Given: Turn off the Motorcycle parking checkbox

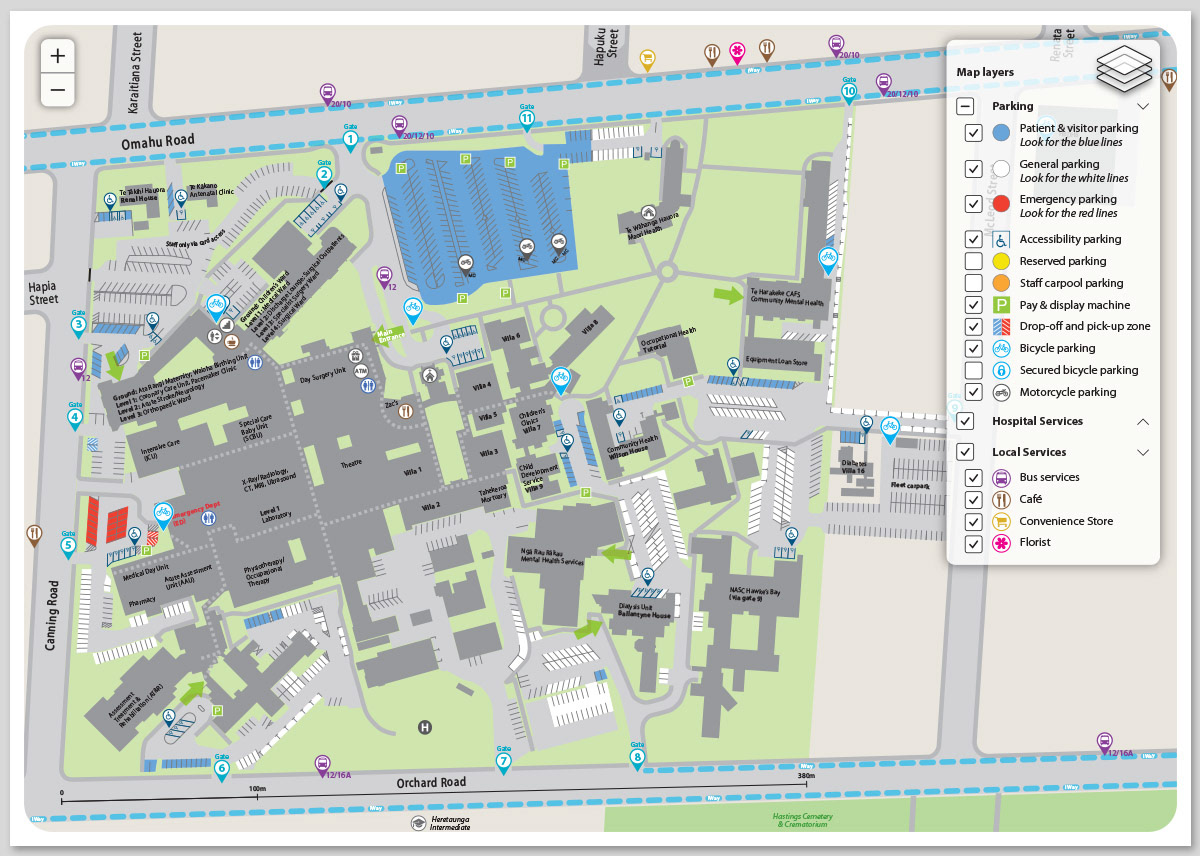Looking at the screenshot, I should (973, 392).
